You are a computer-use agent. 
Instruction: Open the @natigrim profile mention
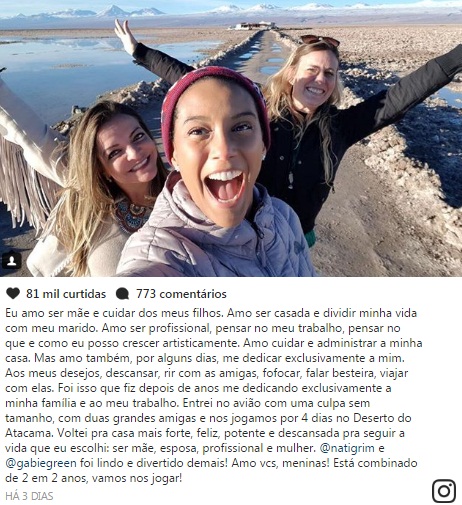pyautogui.click(x=347, y=448)
